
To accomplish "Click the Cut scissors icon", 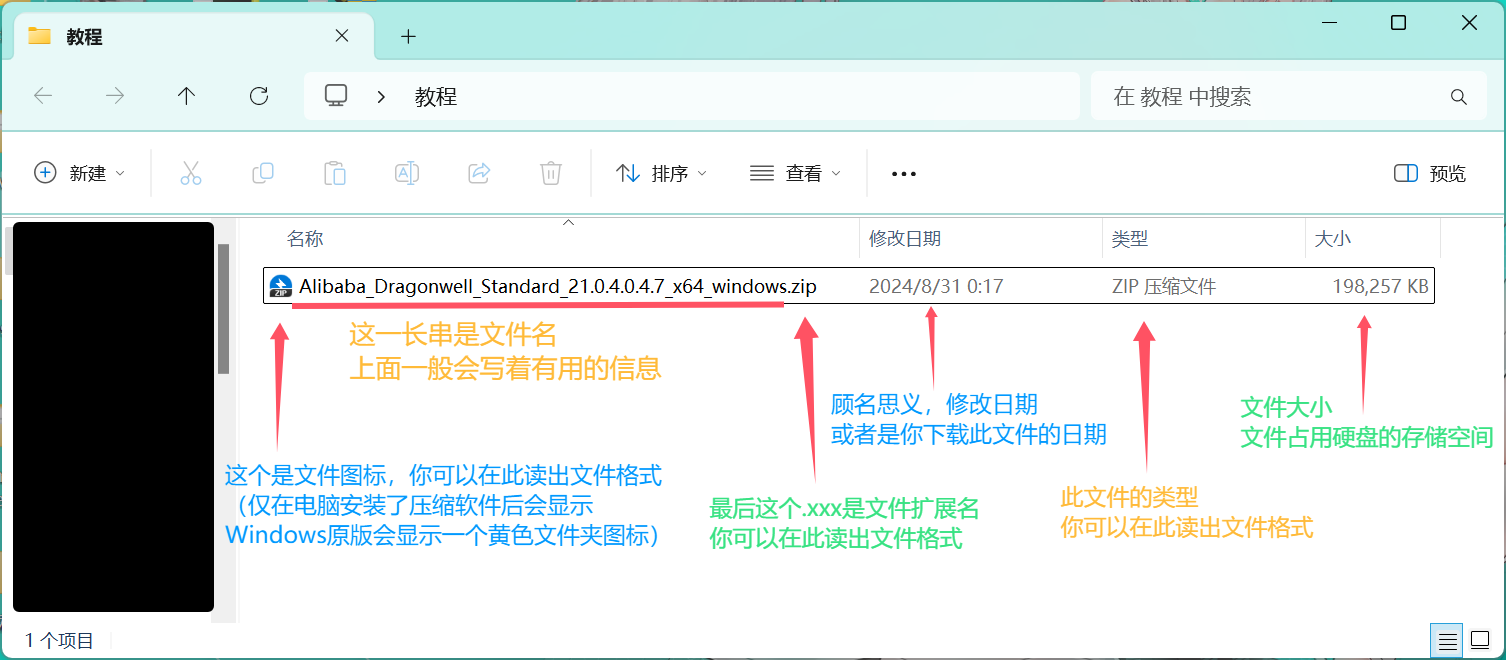I will click(x=191, y=173).
